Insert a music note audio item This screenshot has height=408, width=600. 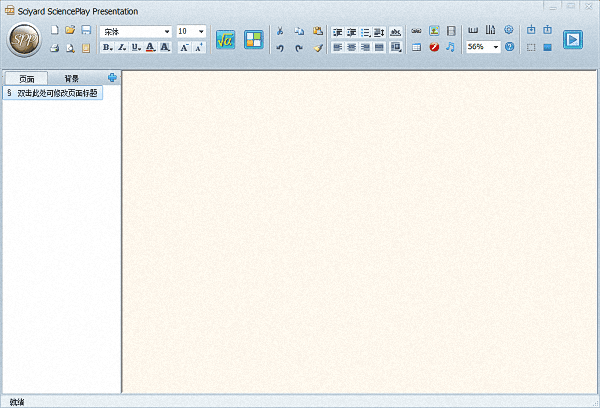451,47
